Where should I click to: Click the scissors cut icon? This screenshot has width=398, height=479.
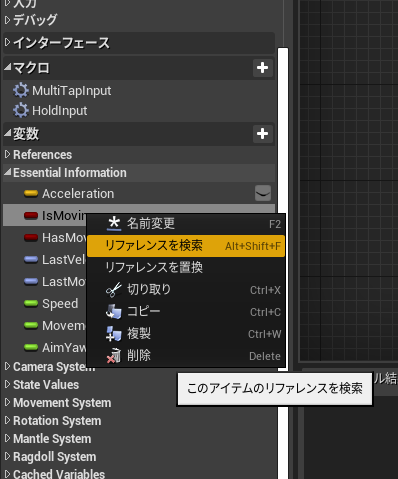[114, 290]
